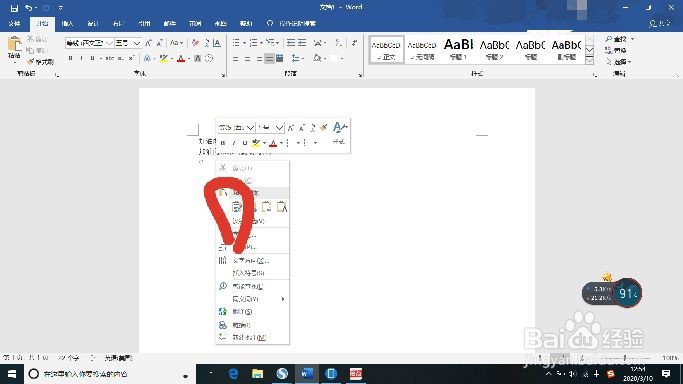Choose New Comment at context menu bottom

253,337
